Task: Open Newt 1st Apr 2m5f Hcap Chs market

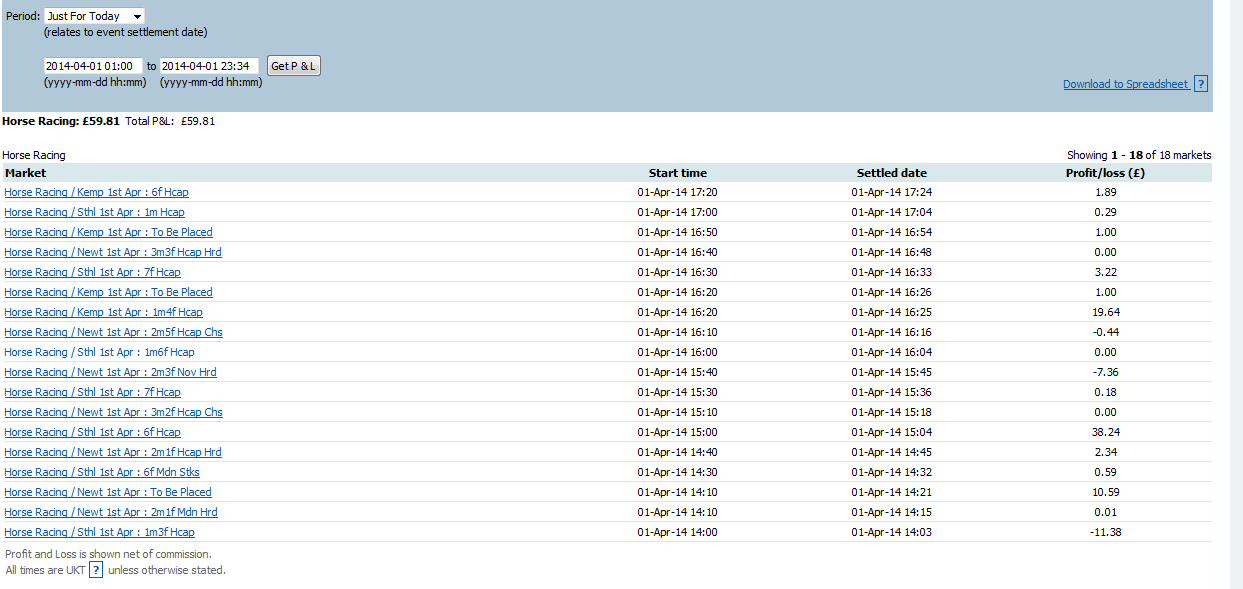Action: (113, 332)
